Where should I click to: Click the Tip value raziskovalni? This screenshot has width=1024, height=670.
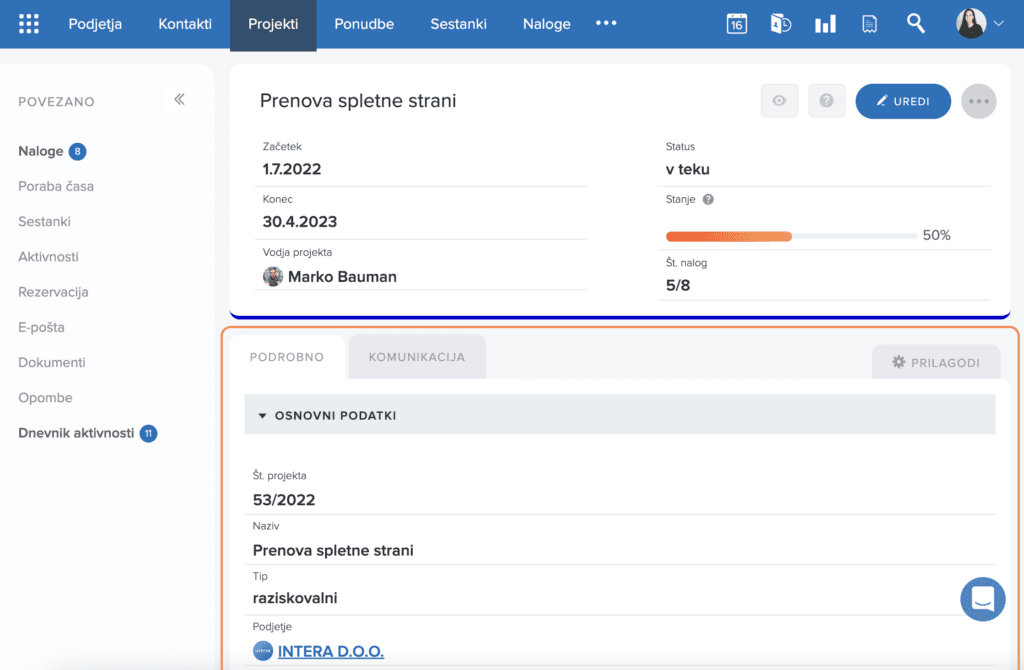tap(295, 598)
